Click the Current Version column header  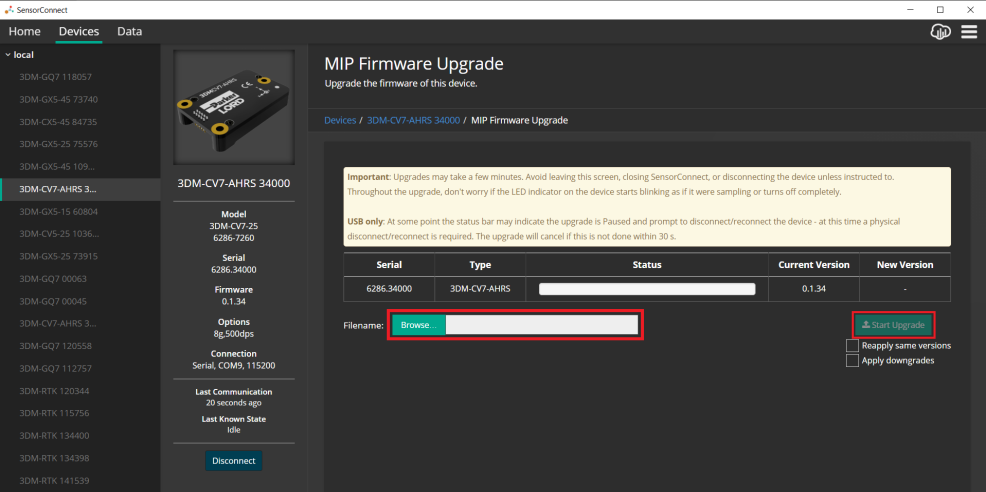814,265
